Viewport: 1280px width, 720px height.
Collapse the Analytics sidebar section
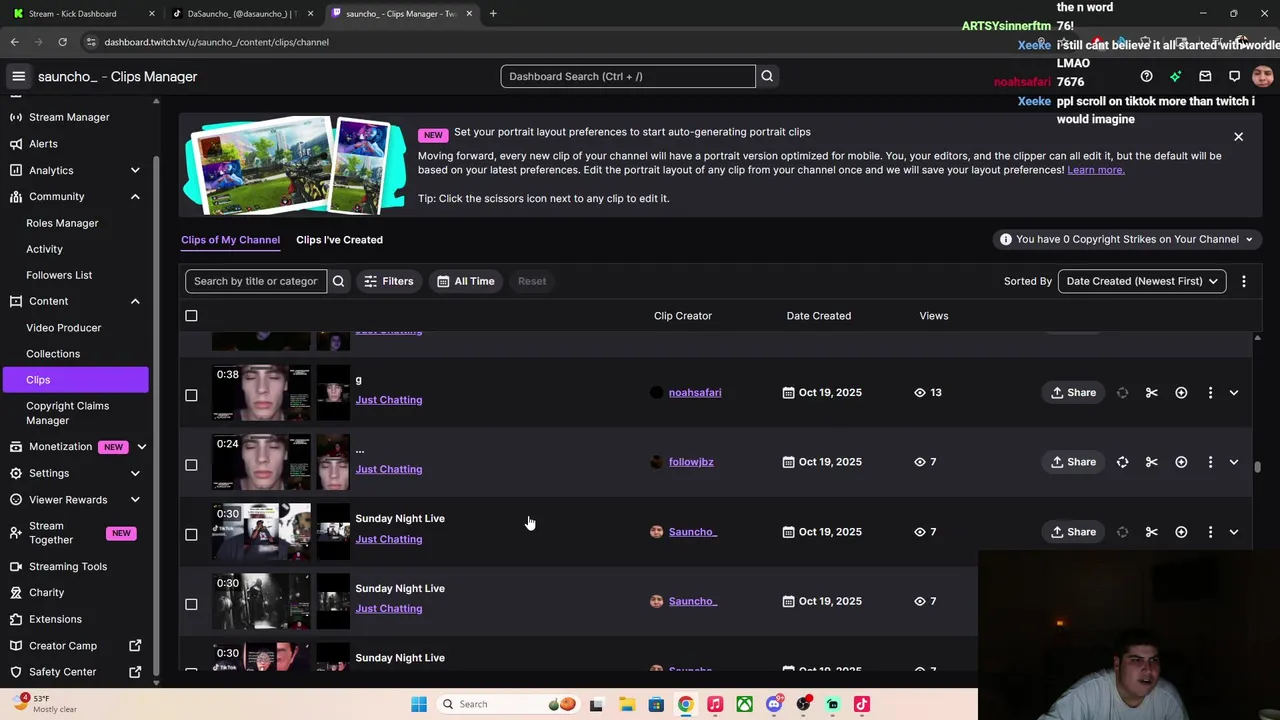pyautogui.click(x=135, y=170)
